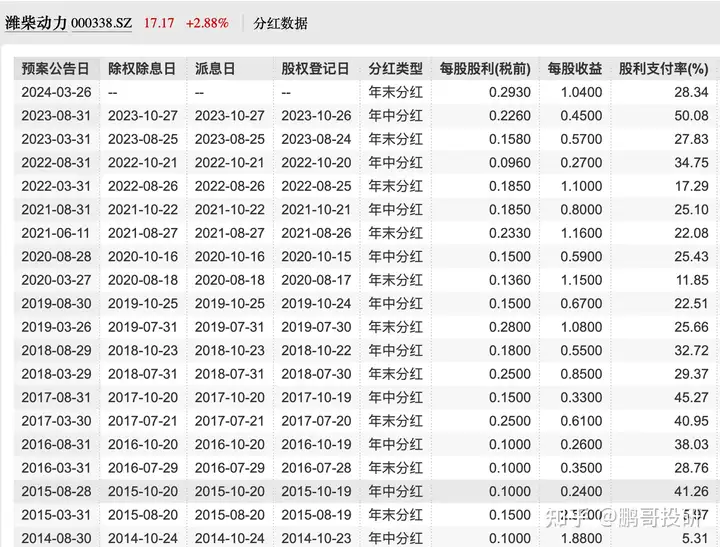Click payout ratio 40.95
The width and height of the screenshot is (720, 547).
point(691,421)
